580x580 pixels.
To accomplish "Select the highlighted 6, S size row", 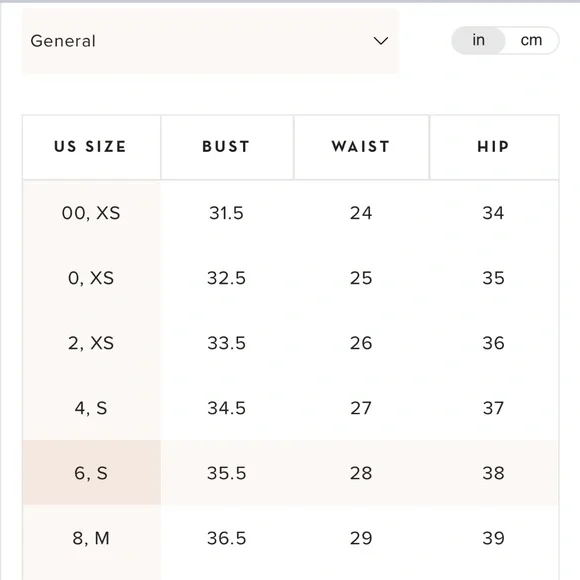I will coord(290,473).
